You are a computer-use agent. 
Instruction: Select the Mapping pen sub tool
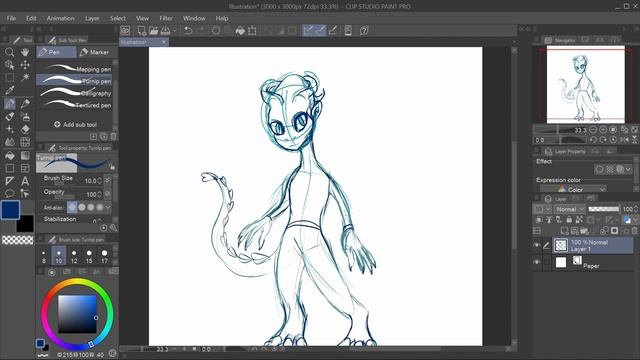tap(74, 69)
